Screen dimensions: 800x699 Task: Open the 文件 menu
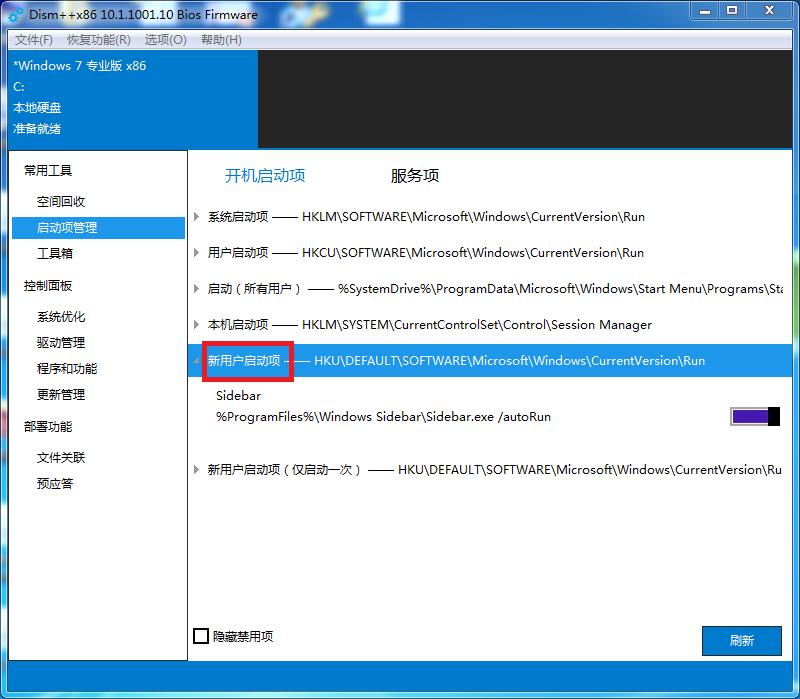(x=33, y=40)
